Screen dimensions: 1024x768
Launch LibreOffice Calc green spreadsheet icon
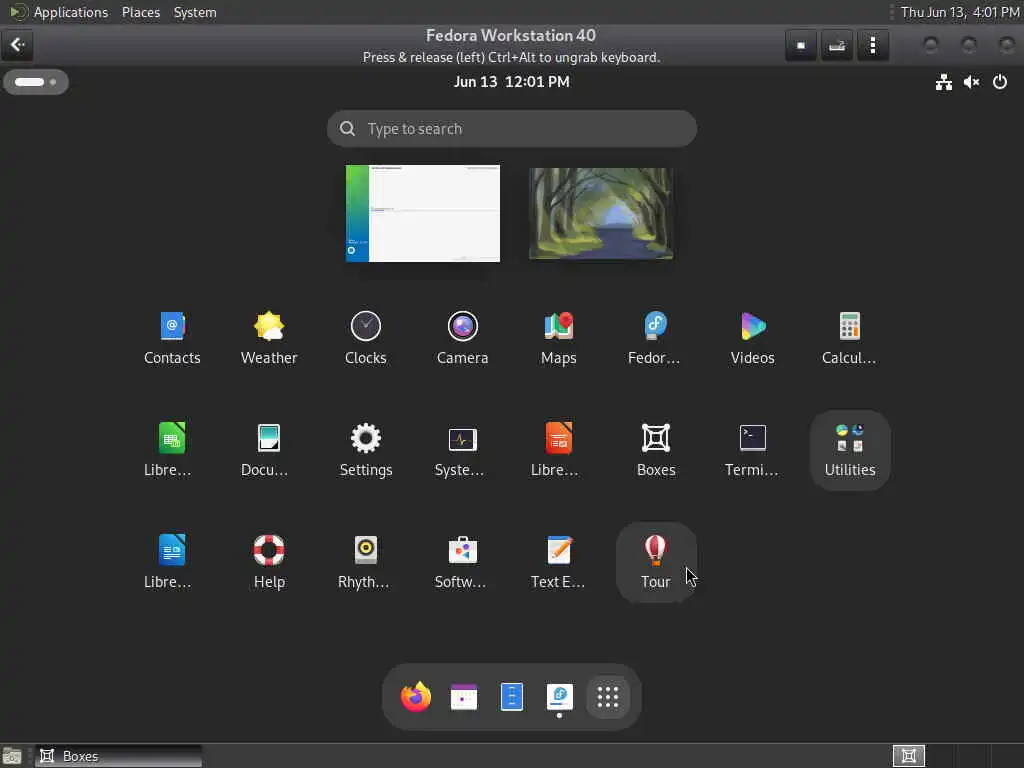click(x=171, y=451)
